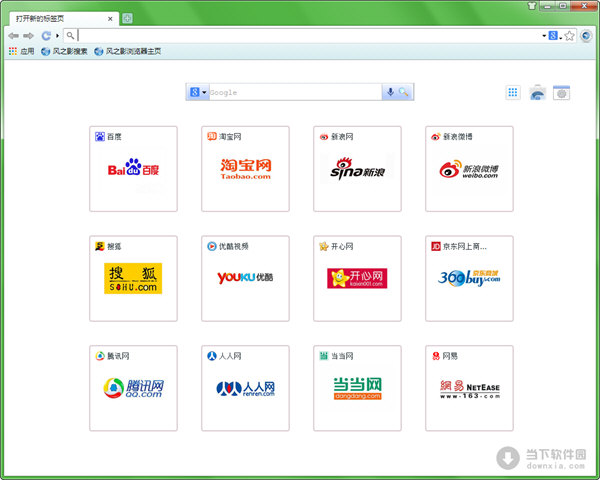The image size is (600, 480).
Task: Open the 优酷视频 Youku tile
Action: coord(245,279)
